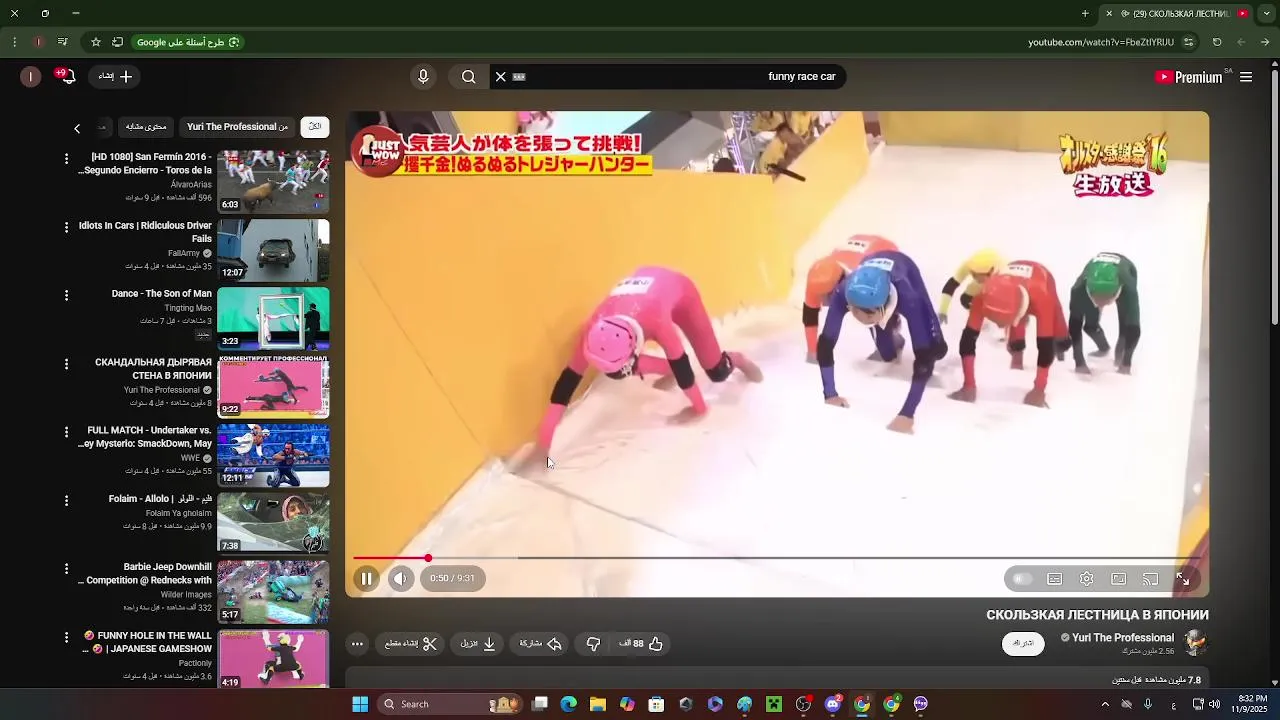Open options for Idiots In Cars video
The image size is (1280, 720).
pos(66,227)
